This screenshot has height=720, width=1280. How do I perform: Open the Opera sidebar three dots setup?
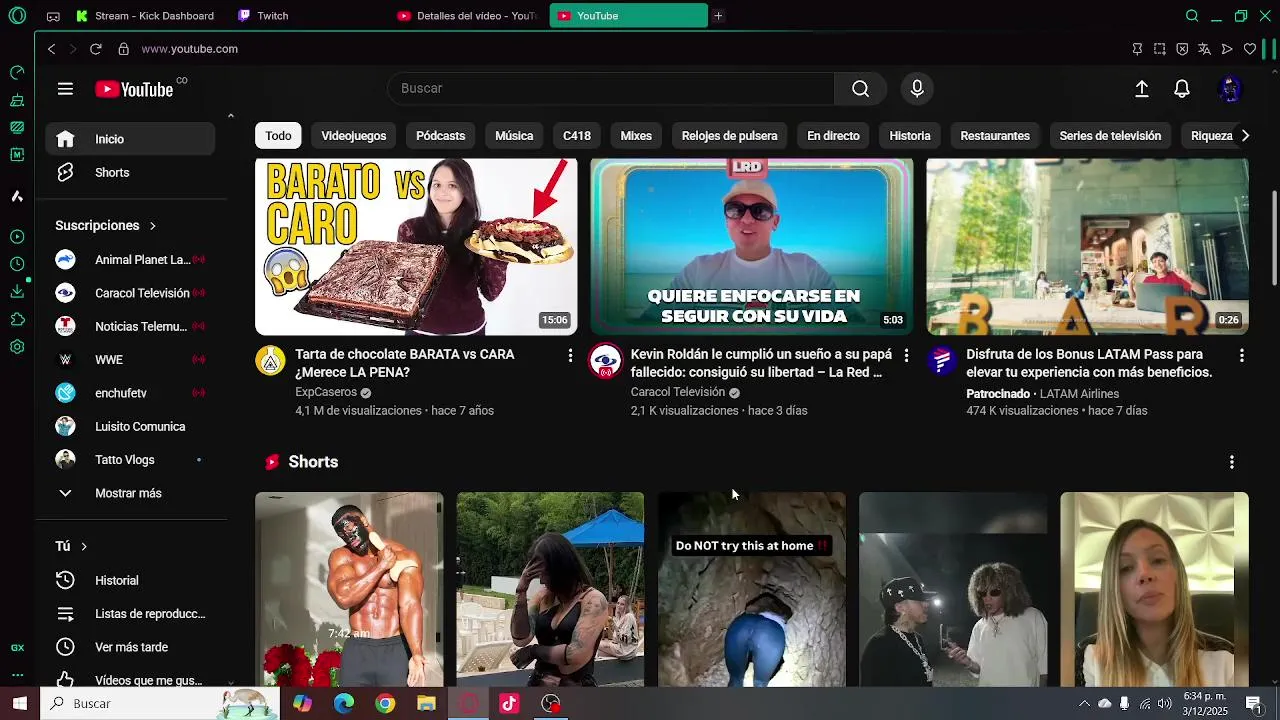[x=17, y=675]
